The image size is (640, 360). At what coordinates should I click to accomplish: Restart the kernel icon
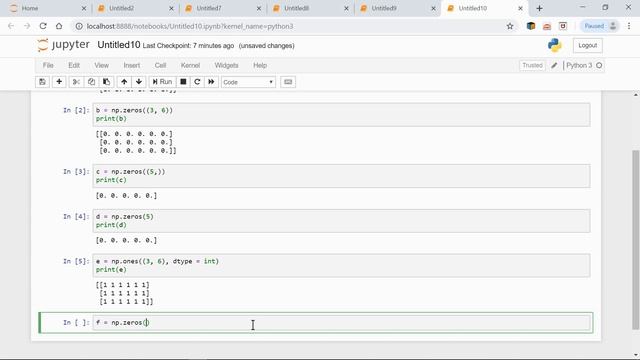197,82
